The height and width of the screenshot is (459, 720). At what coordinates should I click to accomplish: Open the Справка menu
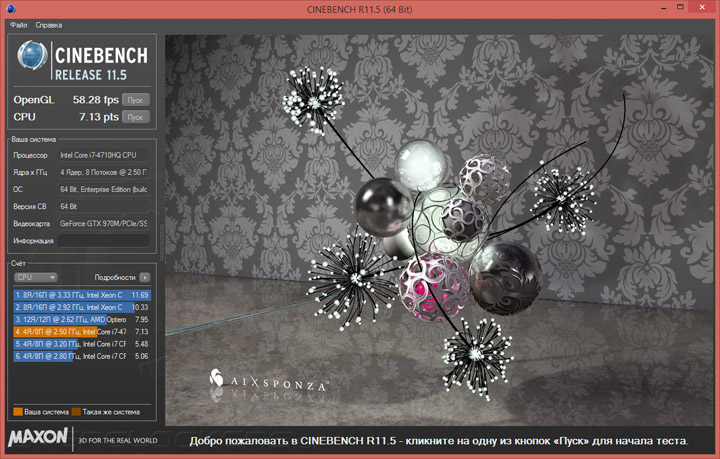tap(49, 25)
